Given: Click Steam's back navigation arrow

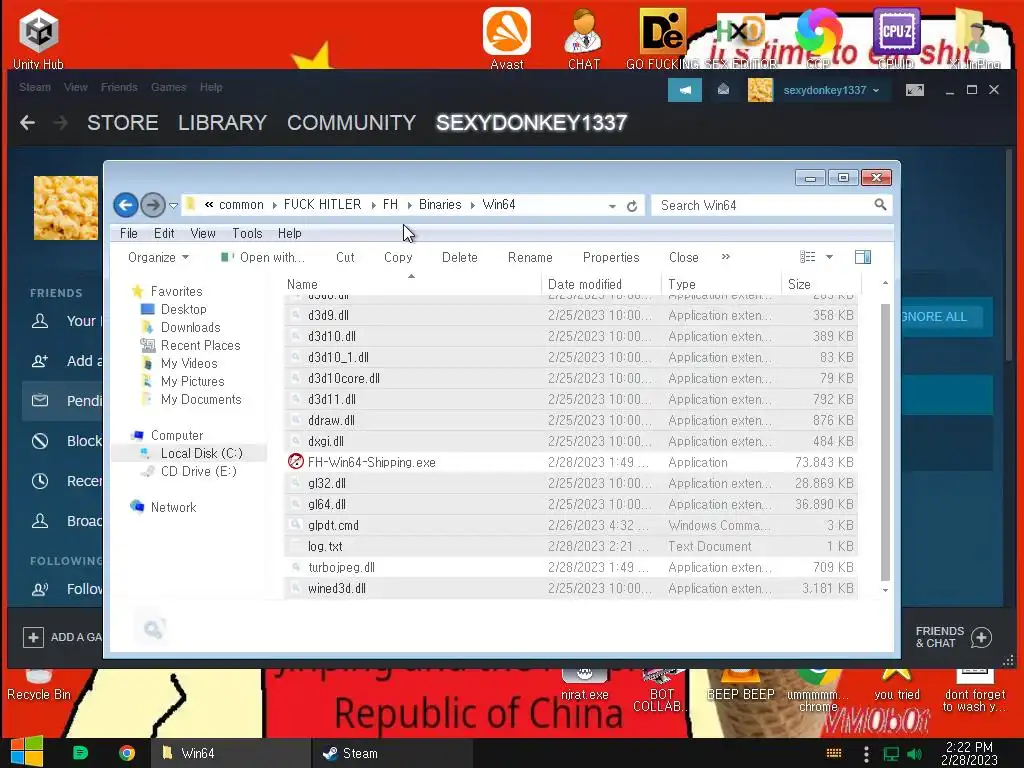Looking at the screenshot, I should pos(27,122).
